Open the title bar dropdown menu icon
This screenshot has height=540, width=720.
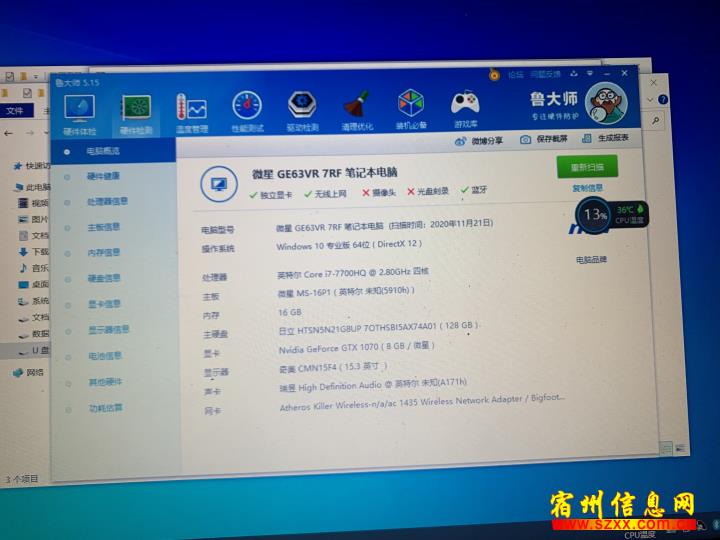590,73
